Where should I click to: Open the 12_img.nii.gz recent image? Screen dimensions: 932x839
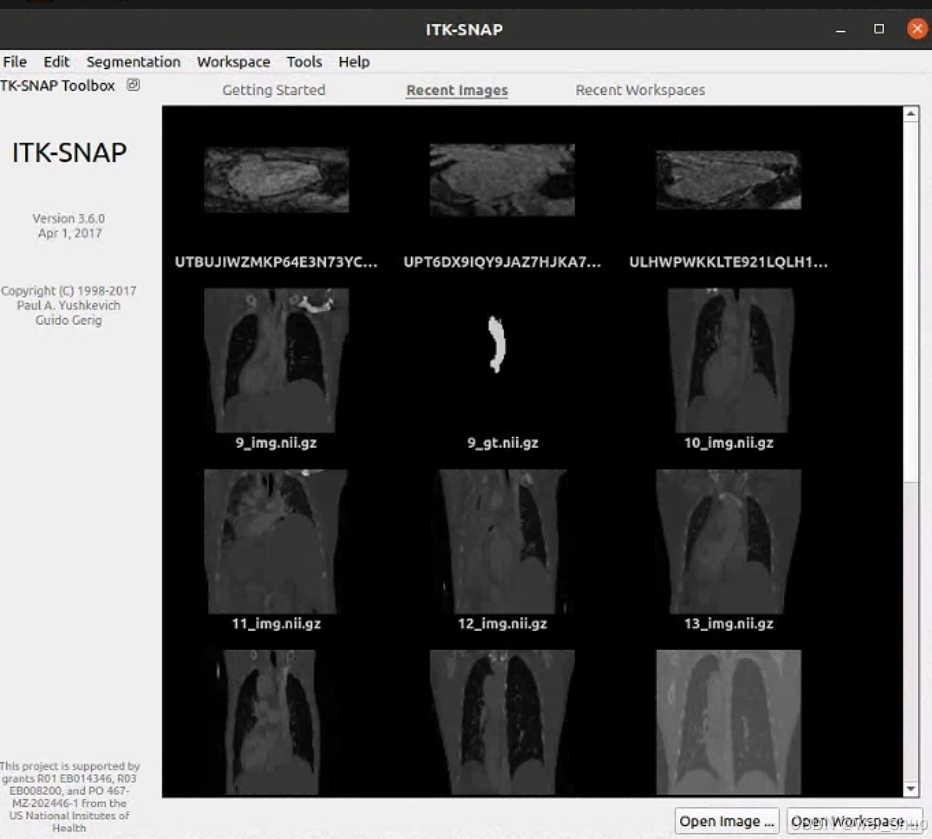pos(502,541)
